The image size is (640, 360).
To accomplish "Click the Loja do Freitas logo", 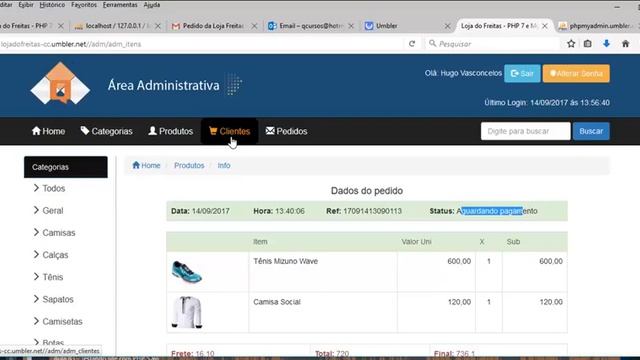I will [60, 83].
